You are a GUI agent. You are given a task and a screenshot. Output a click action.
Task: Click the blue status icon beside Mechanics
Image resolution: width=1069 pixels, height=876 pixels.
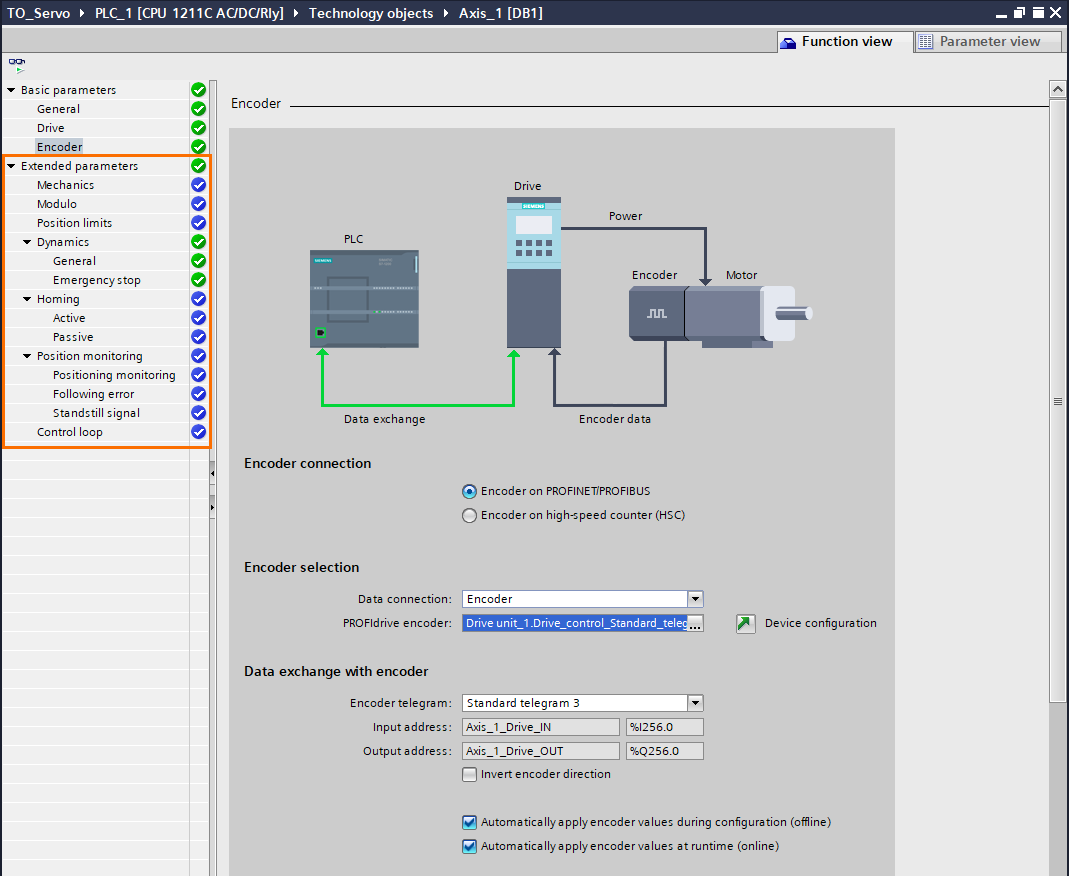click(x=198, y=184)
